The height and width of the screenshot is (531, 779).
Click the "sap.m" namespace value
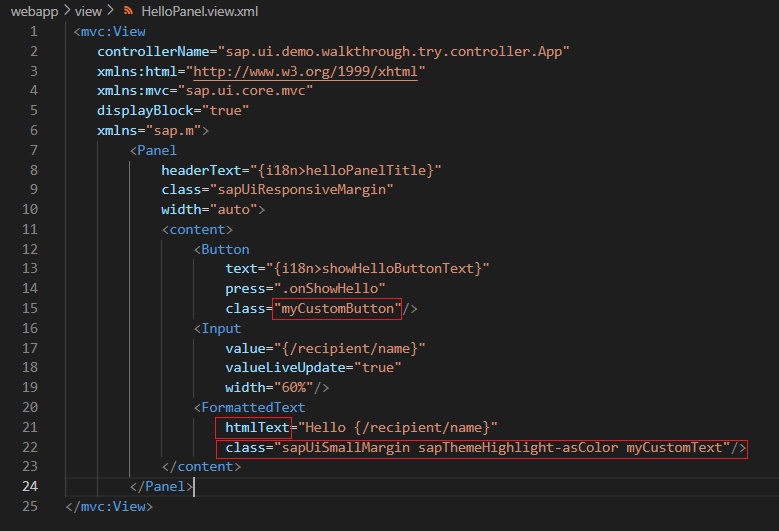click(173, 131)
